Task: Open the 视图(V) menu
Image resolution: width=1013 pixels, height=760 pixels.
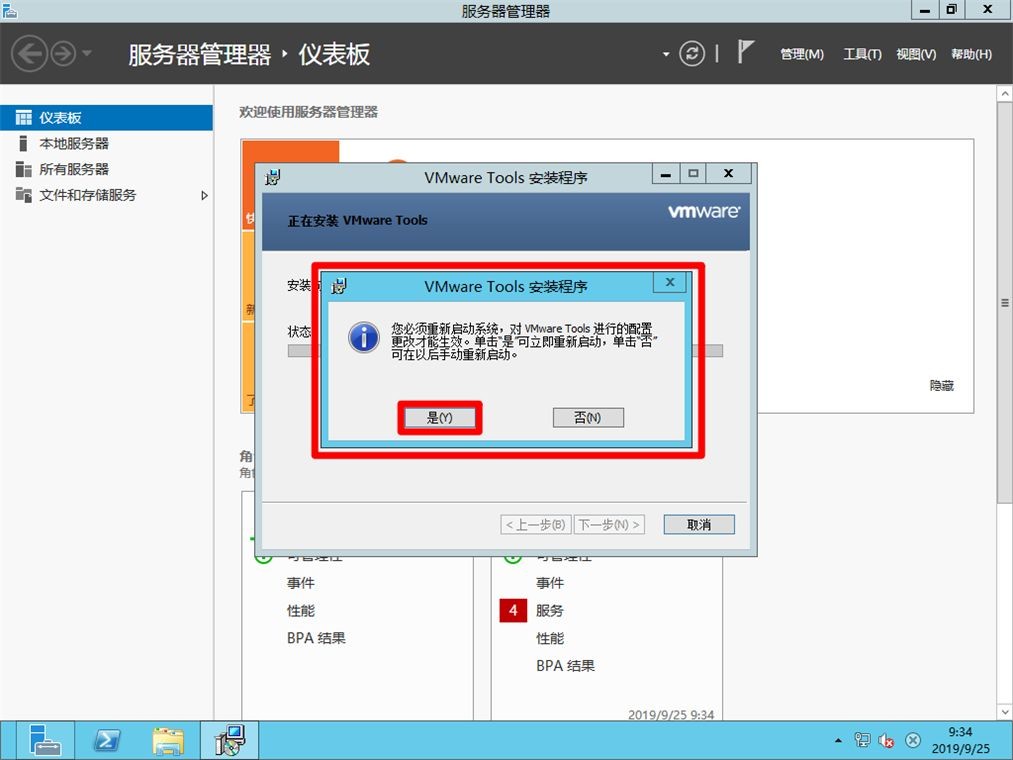Action: pos(916,54)
